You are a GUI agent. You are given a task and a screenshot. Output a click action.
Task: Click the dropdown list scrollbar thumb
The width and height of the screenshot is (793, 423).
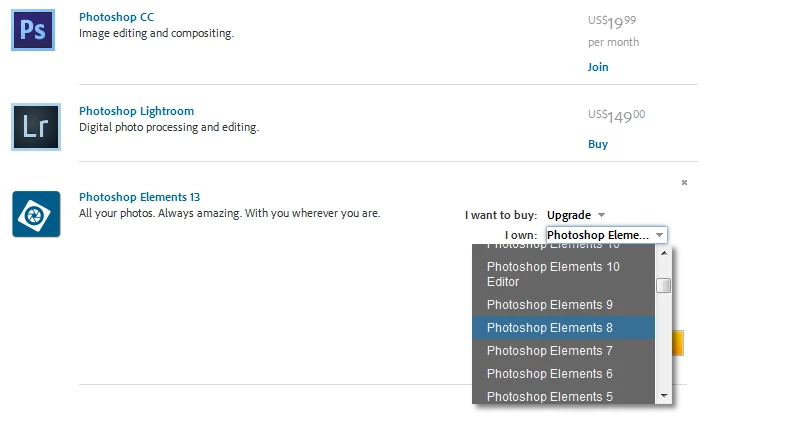[663, 285]
